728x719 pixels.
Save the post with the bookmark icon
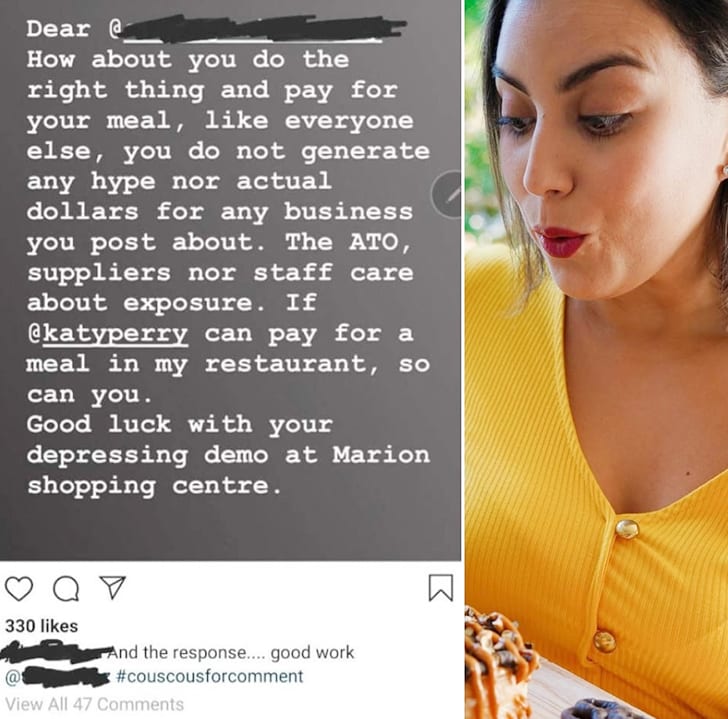tap(440, 588)
